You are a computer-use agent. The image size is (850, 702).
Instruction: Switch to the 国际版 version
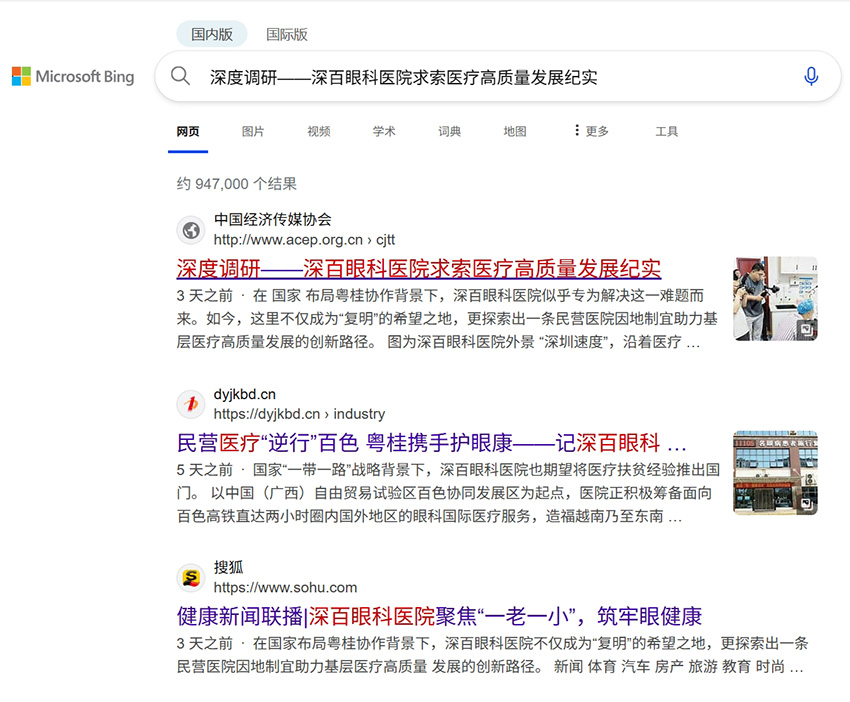tap(287, 33)
